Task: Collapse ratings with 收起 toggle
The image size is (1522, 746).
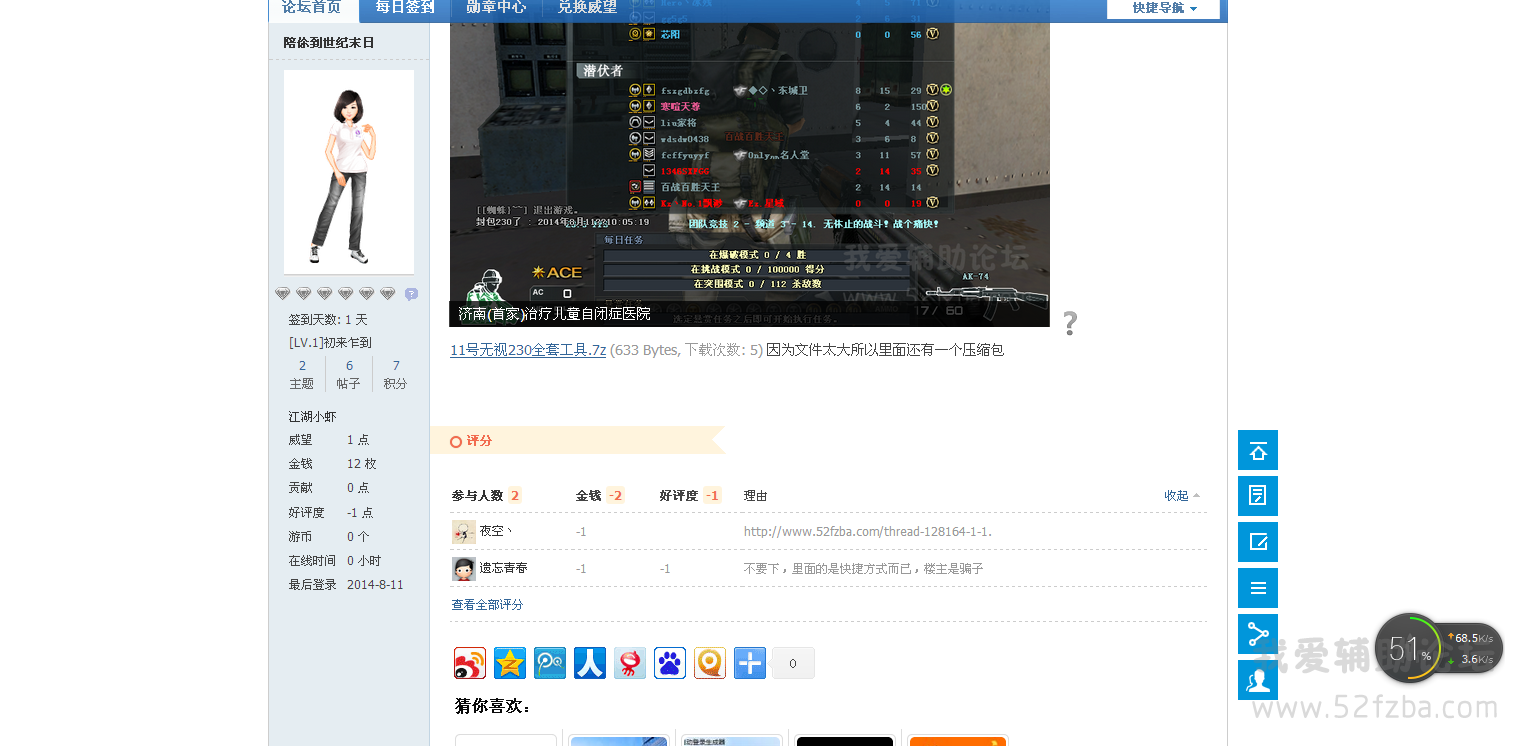Action: [x=1181, y=495]
